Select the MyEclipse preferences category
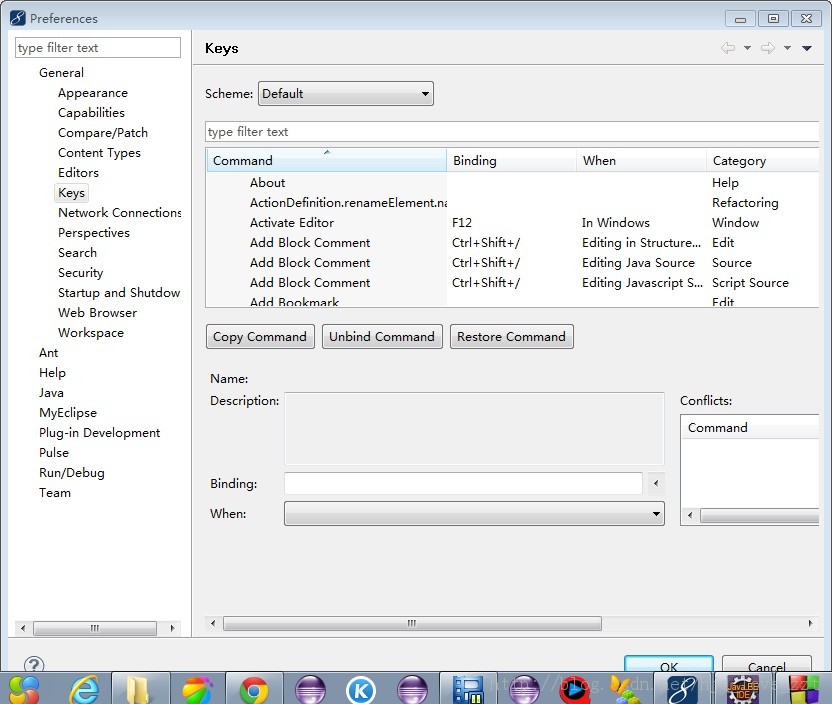Screen dimensions: 832x704 point(68,413)
